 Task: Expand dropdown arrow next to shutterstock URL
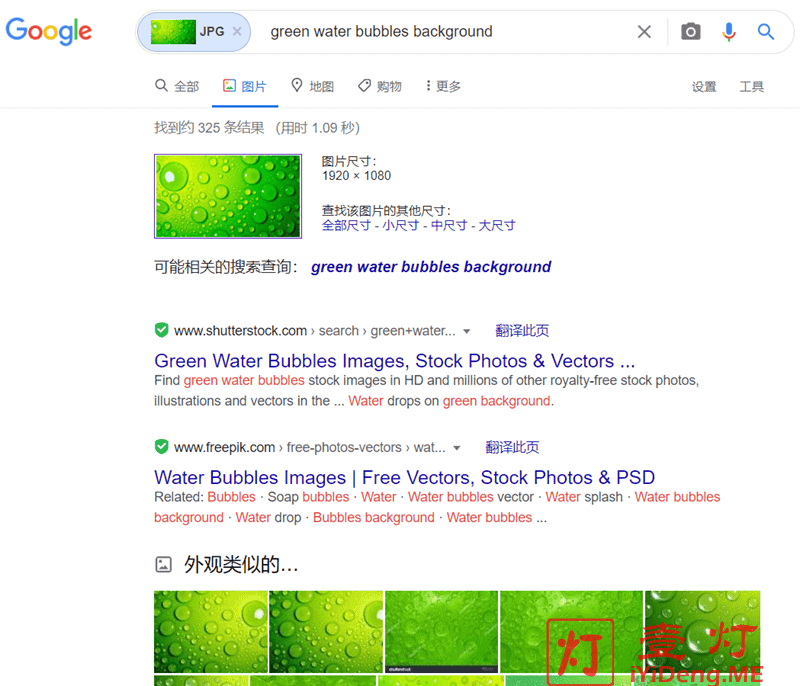point(466,332)
